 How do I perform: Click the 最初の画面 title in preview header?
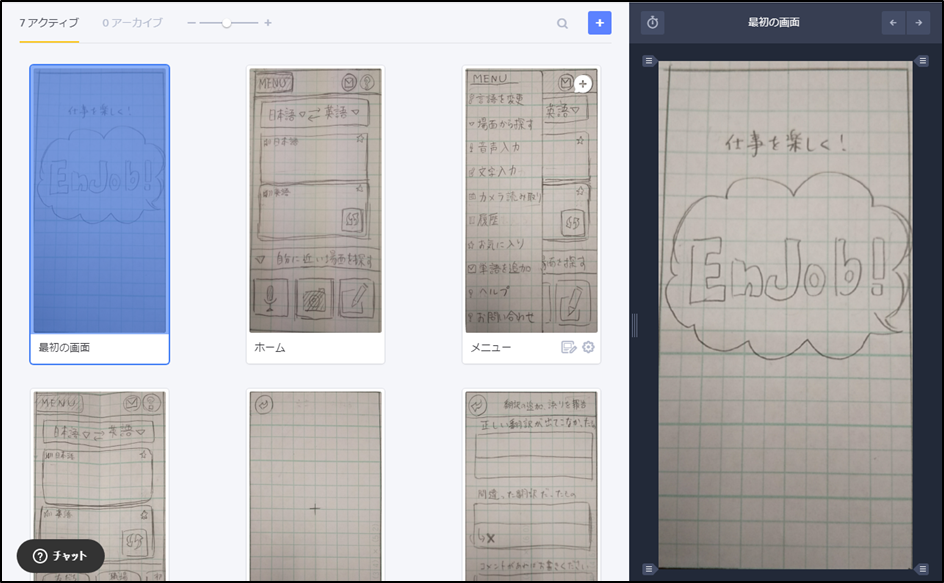pos(774,23)
